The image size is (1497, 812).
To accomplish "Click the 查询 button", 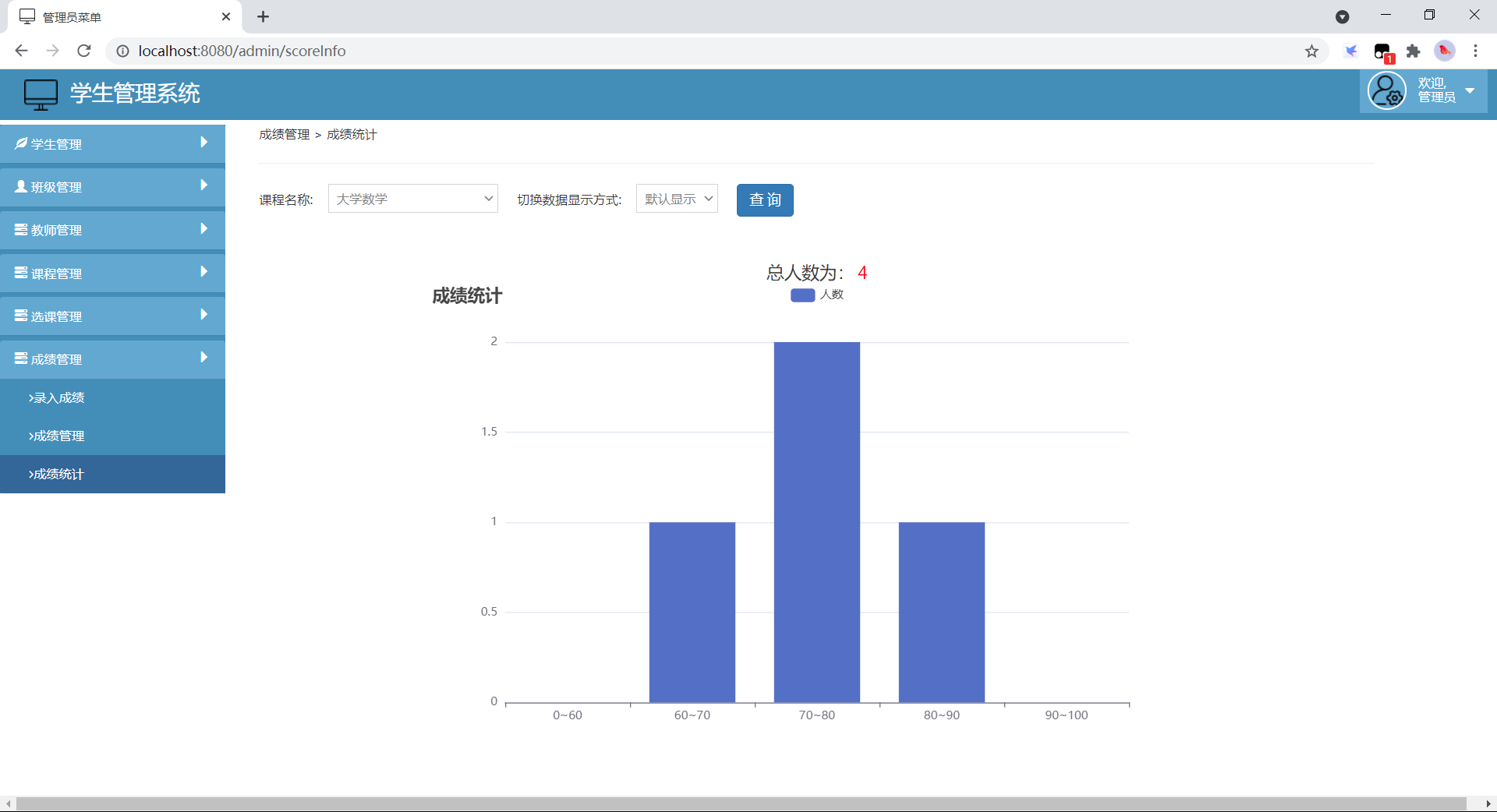I will [764, 200].
